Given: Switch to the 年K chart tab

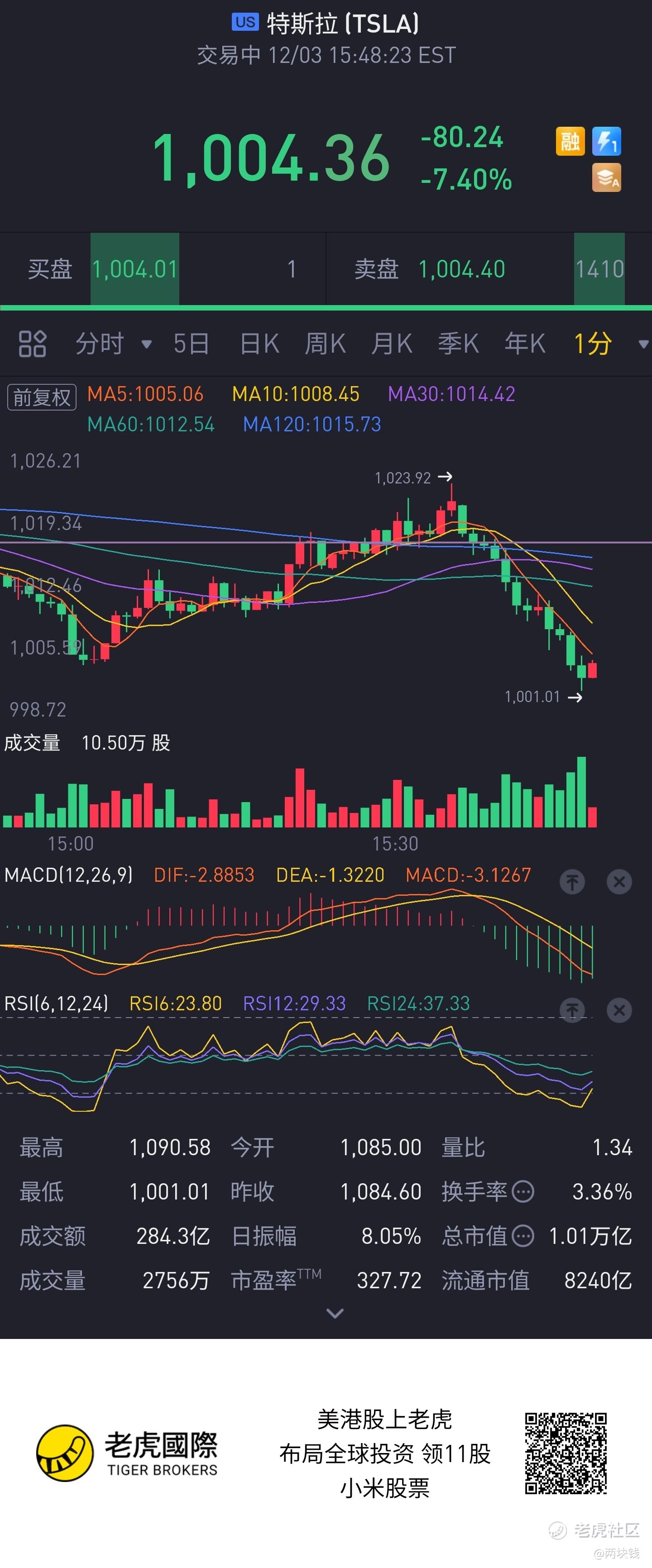Looking at the screenshot, I should [x=525, y=344].
